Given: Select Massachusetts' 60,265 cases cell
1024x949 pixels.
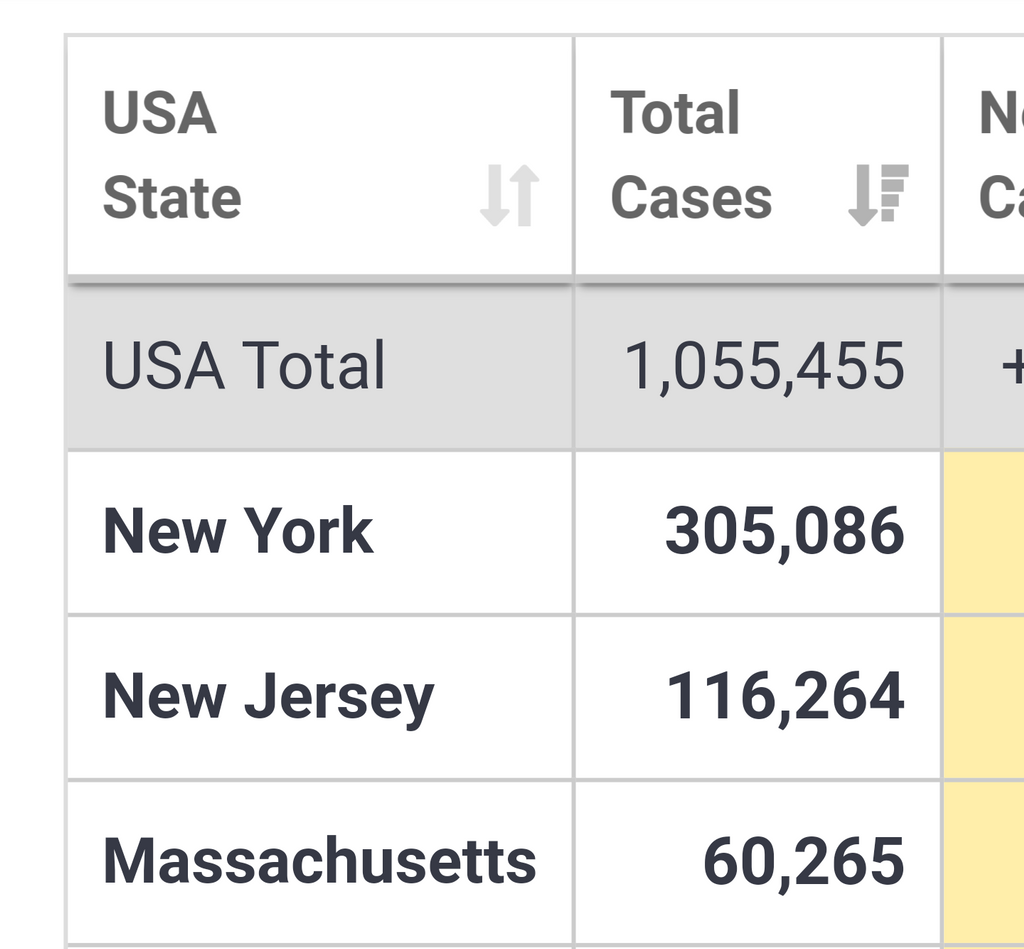Looking at the screenshot, I should (758, 862).
